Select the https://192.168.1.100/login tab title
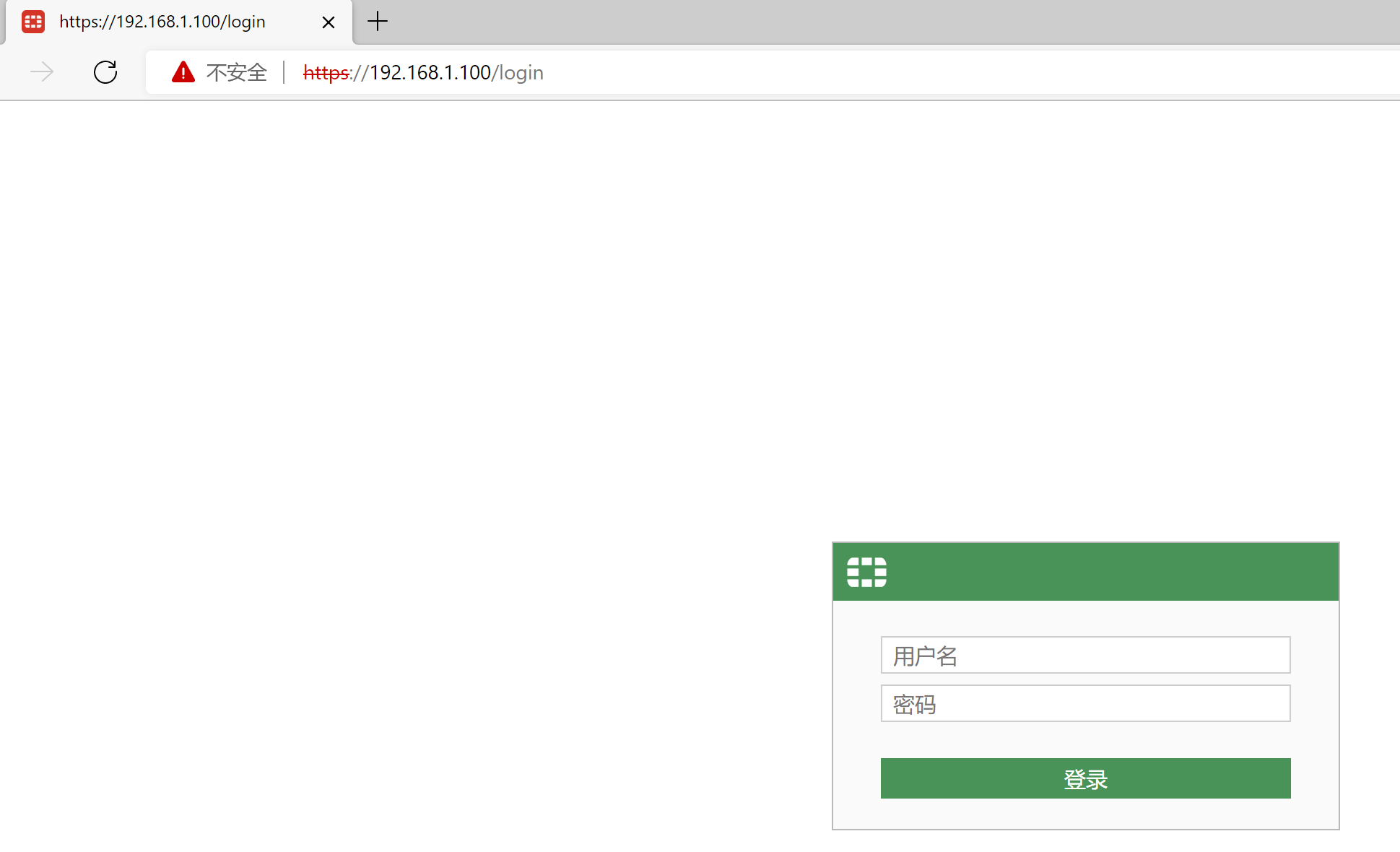Screen dimensions: 1400x852 coord(162,22)
